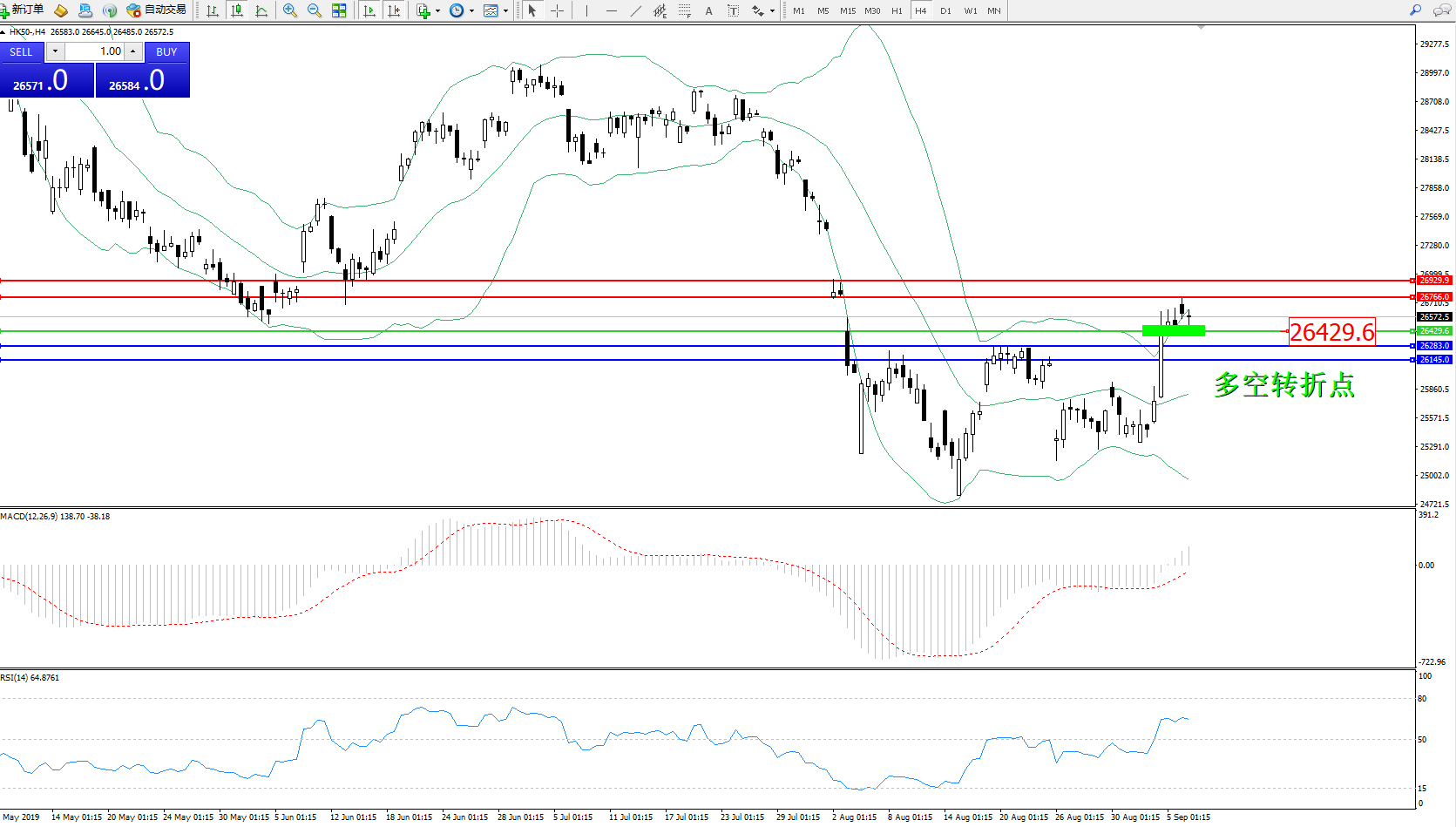Select the crosshair tool
This screenshot has height=827, width=1456.
pyautogui.click(x=557, y=10)
